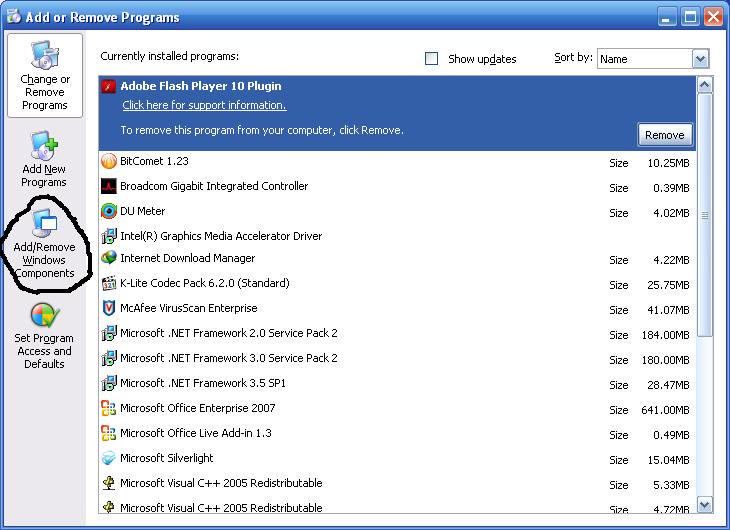The height and width of the screenshot is (530, 730).
Task: Click the 25.75MB size value
Action: (669, 285)
